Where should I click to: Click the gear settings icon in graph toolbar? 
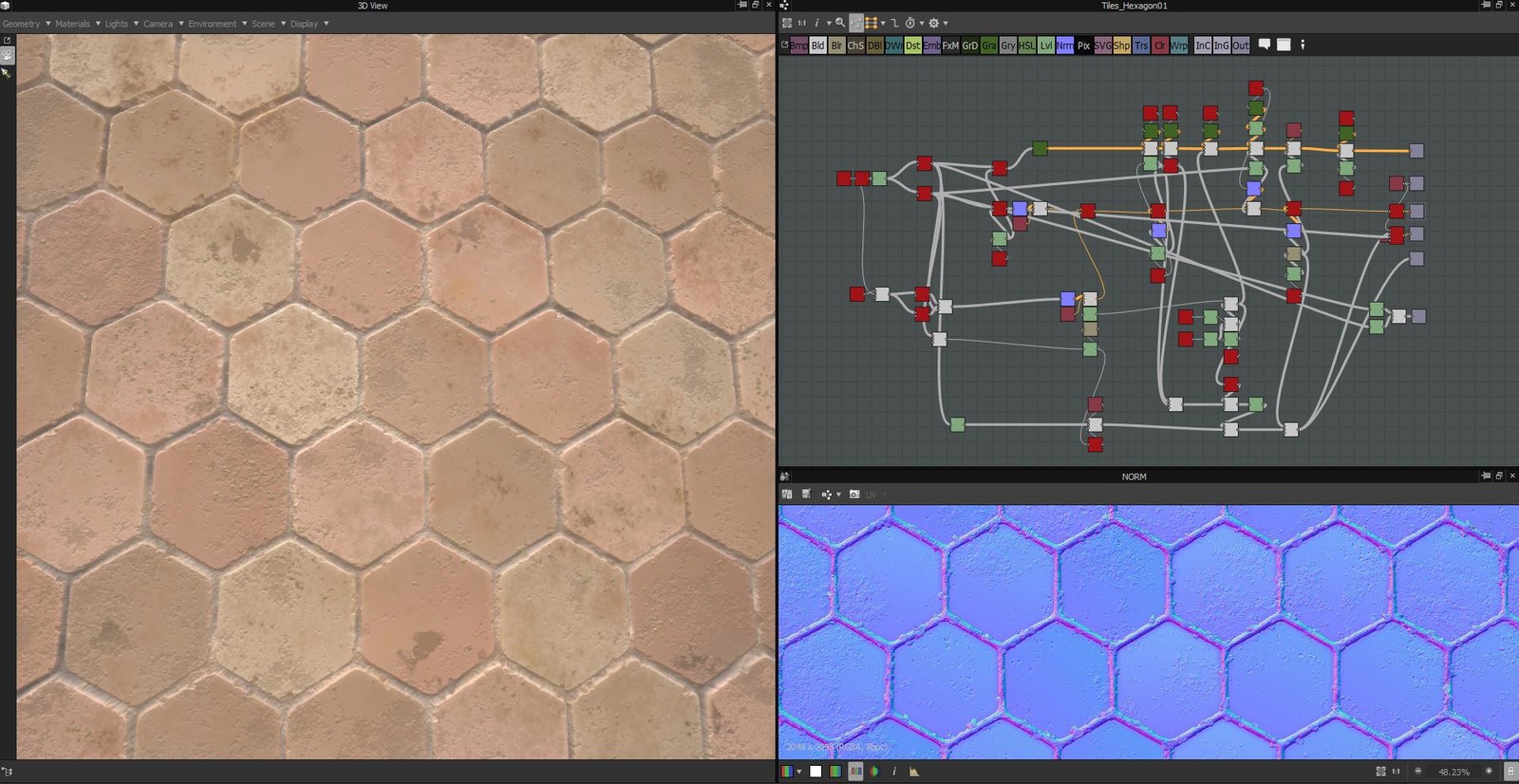pos(934,23)
